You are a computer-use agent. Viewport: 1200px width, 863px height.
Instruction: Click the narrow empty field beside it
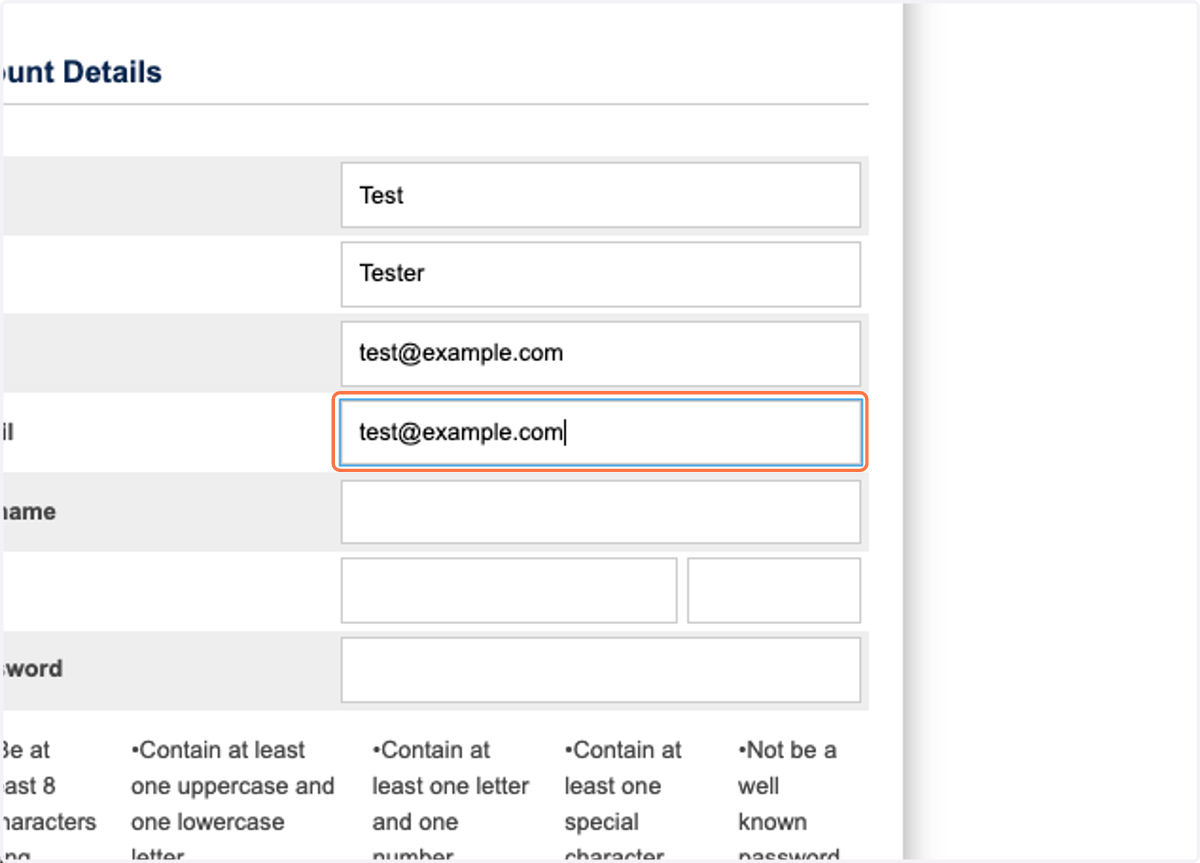point(774,590)
